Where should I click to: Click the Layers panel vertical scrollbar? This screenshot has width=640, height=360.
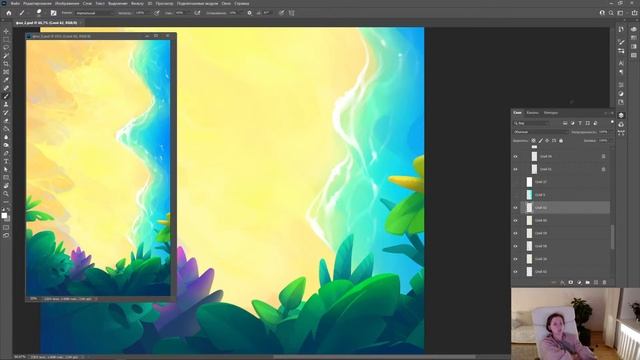[x=612, y=237]
